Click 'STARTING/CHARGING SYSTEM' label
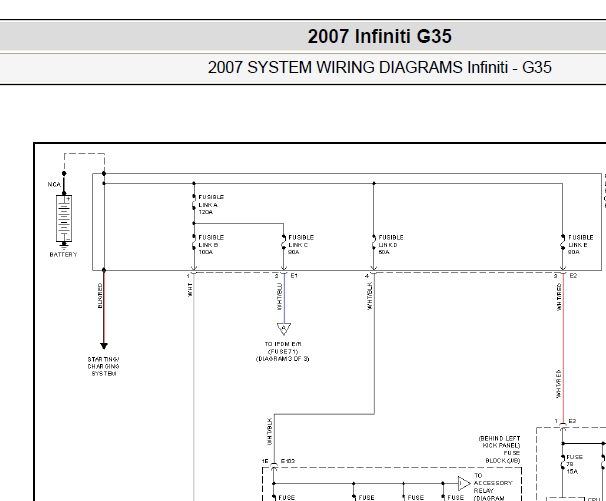The height and width of the screenshot is (501, 606). tap(104, 366)
